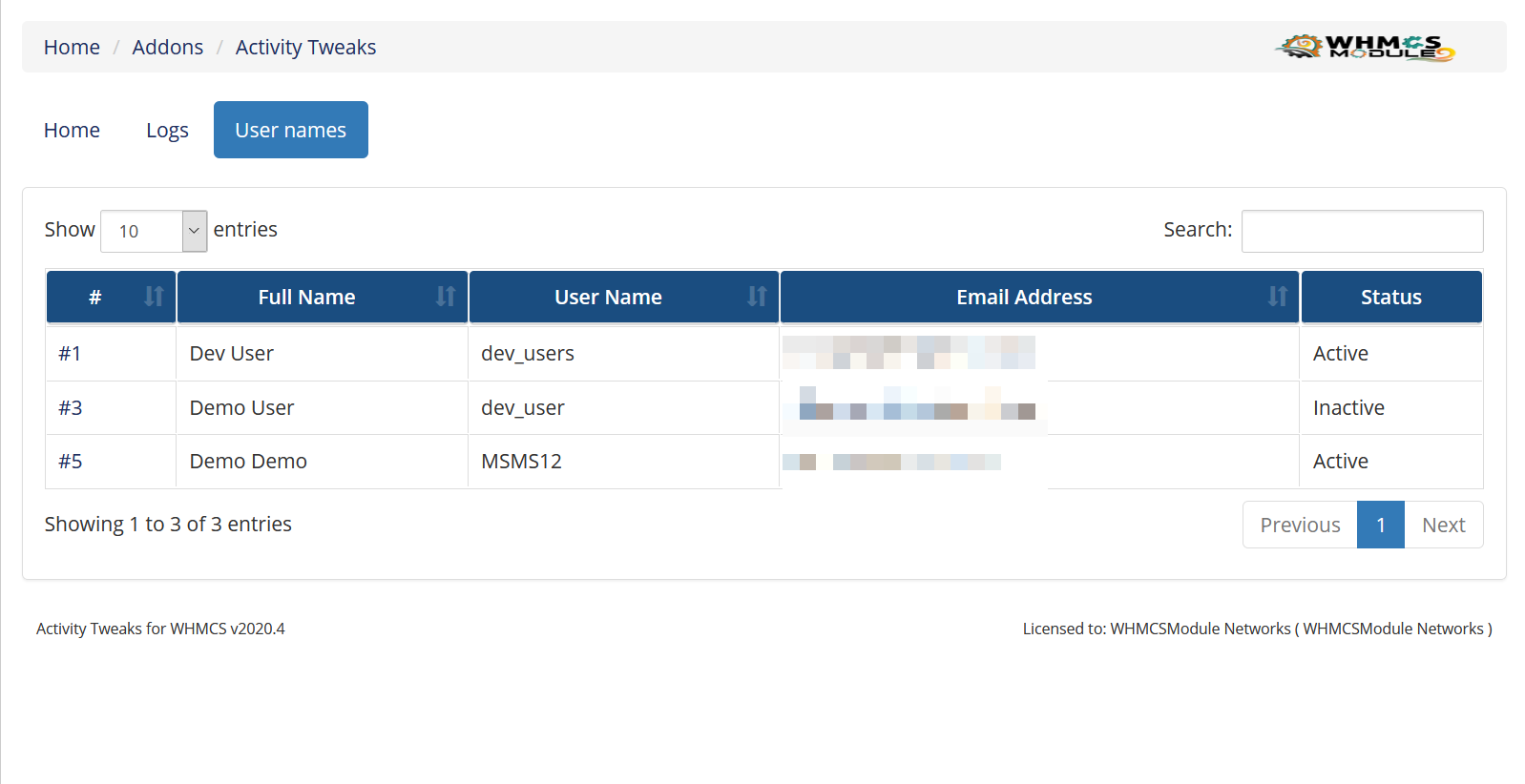Click the #1 row ID cell

[111, 354]
